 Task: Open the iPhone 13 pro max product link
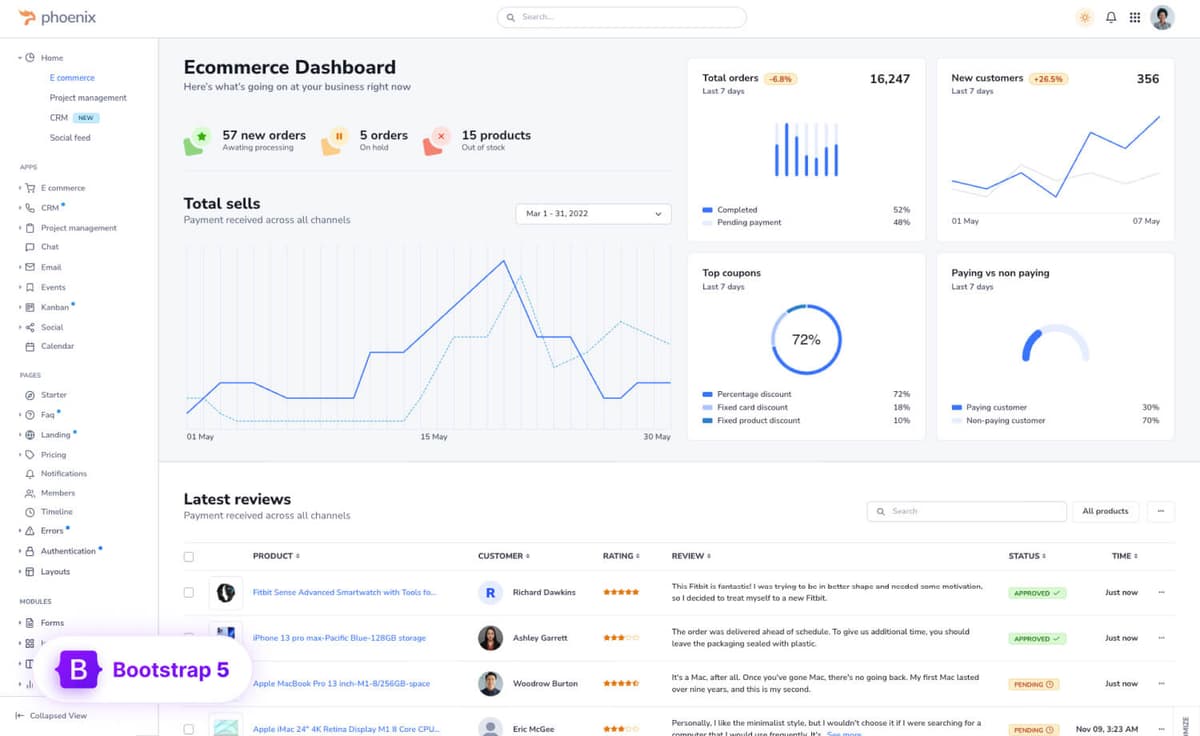click(339, 638)
